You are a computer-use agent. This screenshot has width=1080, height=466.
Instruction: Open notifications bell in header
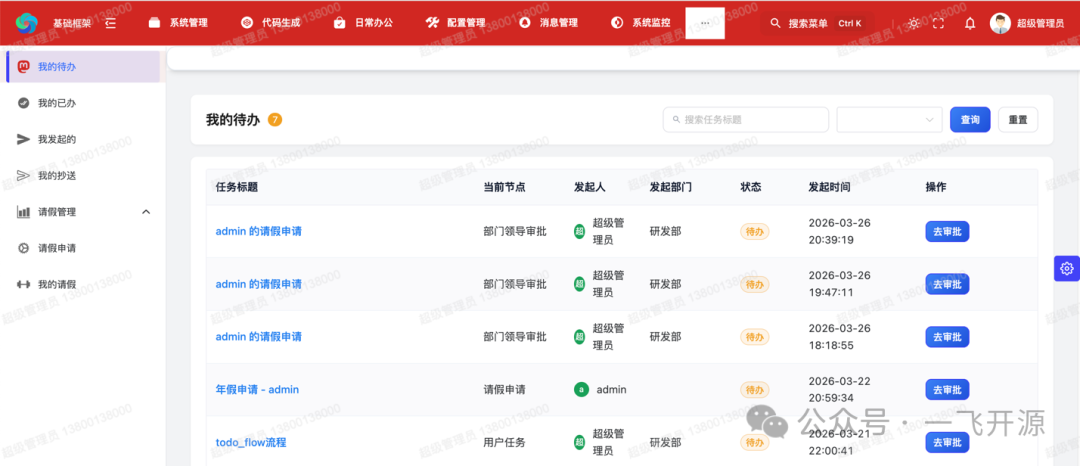point(970,23)
